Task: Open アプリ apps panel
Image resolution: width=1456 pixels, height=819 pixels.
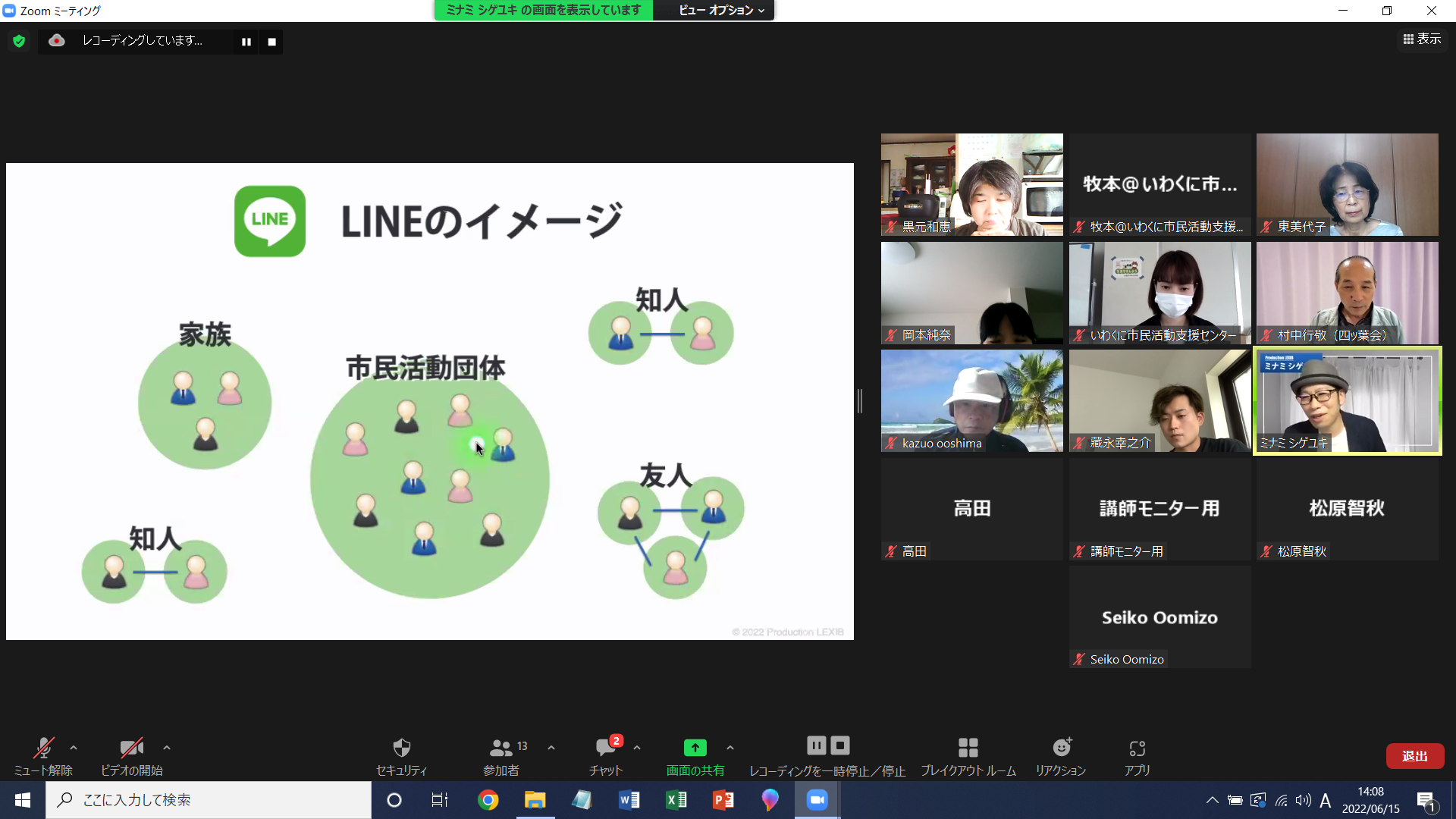Action: 1137,756
